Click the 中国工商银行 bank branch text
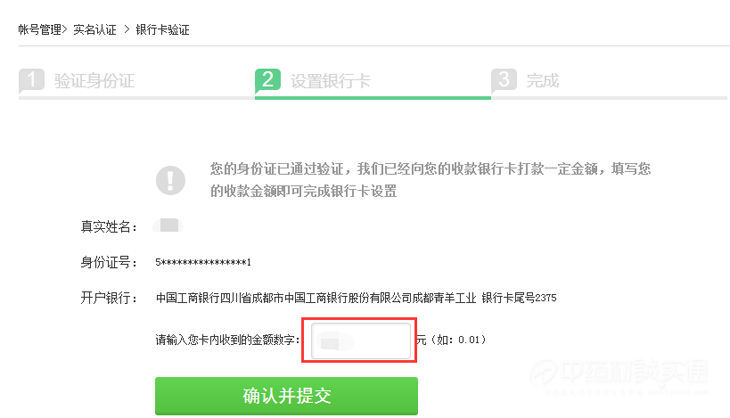 pyautogui.click(x=316, y=297)
